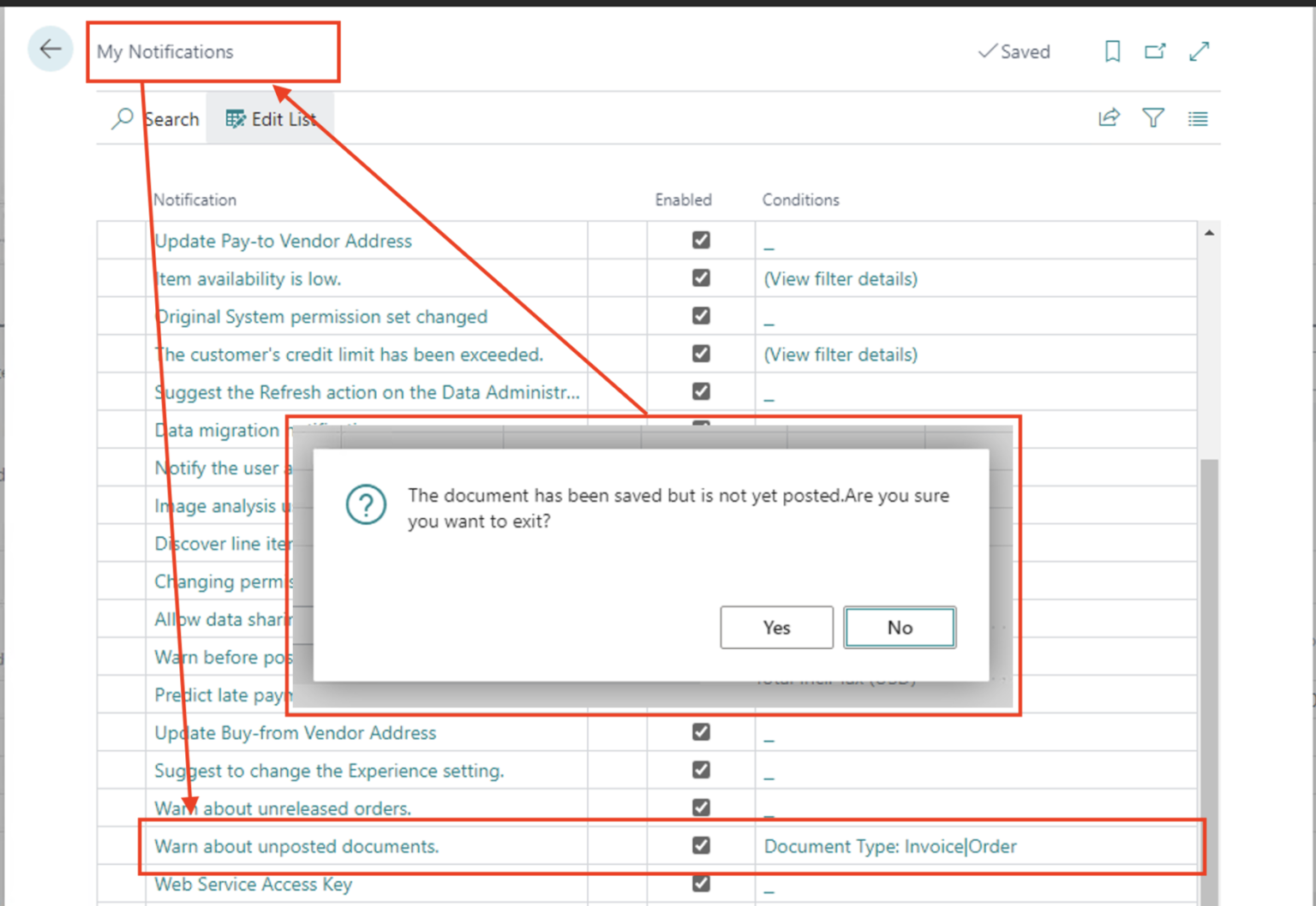Expand to full screen with diagonal arrow icon
This screenshot has height=906, width=1316.
coord(1199,51)
